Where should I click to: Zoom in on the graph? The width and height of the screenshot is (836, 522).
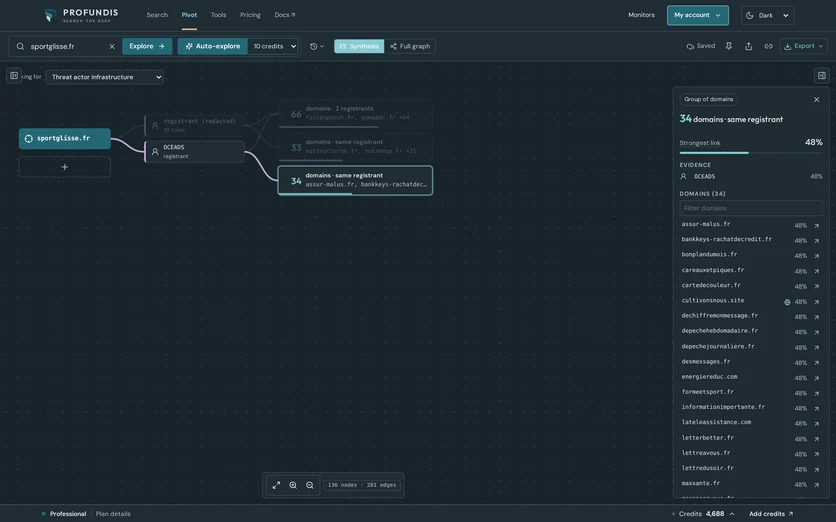click(x=293, y=485)
